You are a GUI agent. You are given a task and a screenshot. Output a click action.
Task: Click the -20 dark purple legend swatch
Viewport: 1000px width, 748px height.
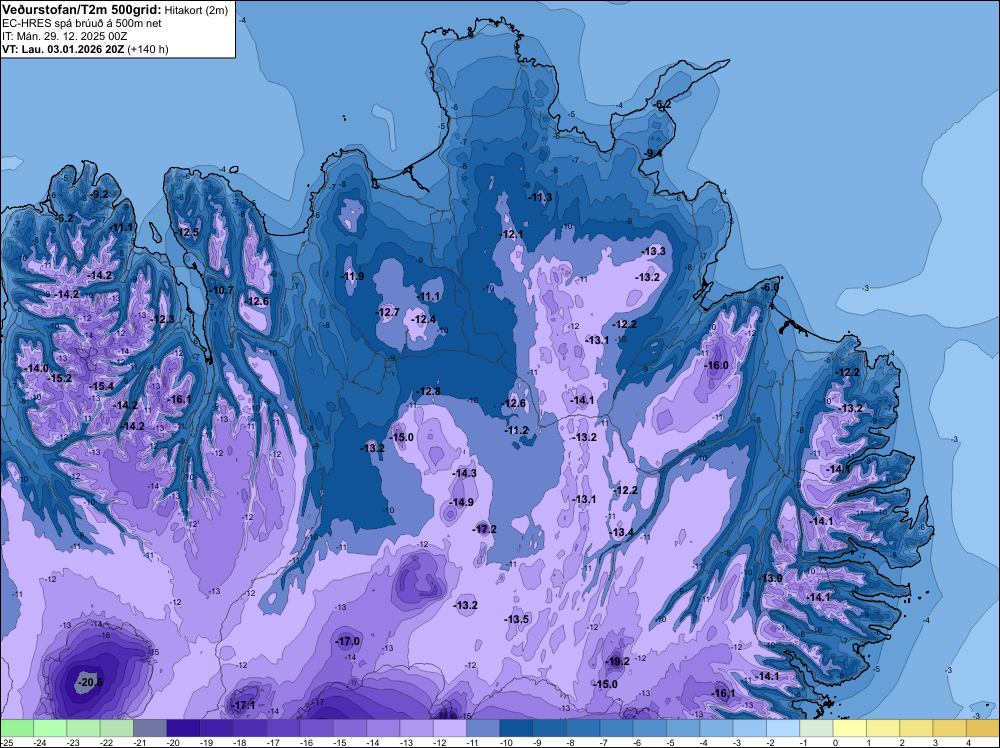click(183, 728)
